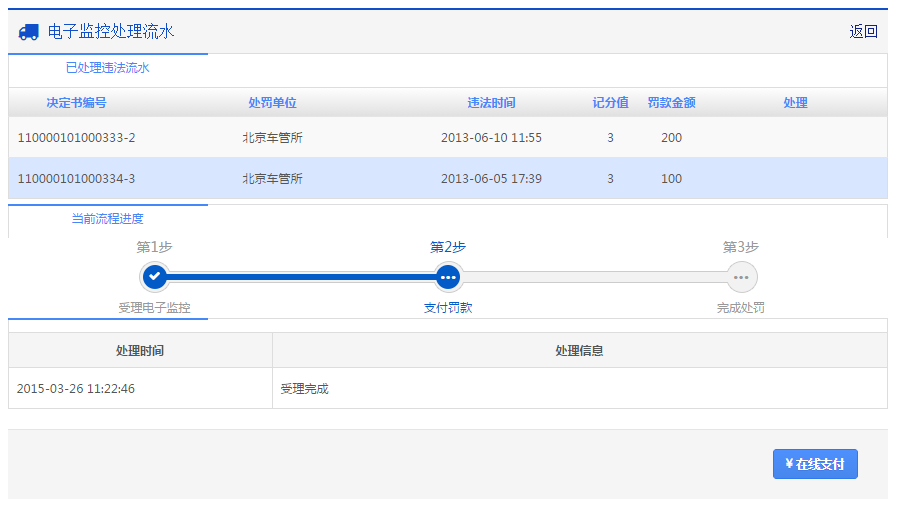This screenshot has height=507, width=921.
Task: Click the 记分值 column header
Action: point(610,103)
